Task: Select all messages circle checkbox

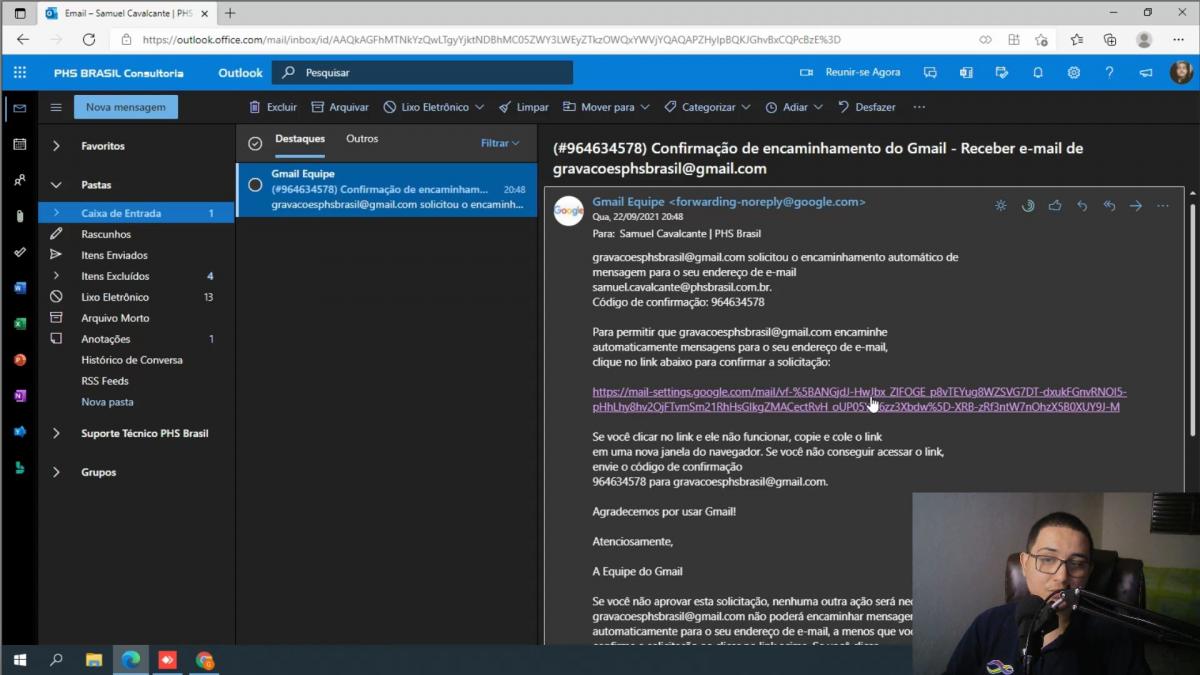Action: pos(255,144)
